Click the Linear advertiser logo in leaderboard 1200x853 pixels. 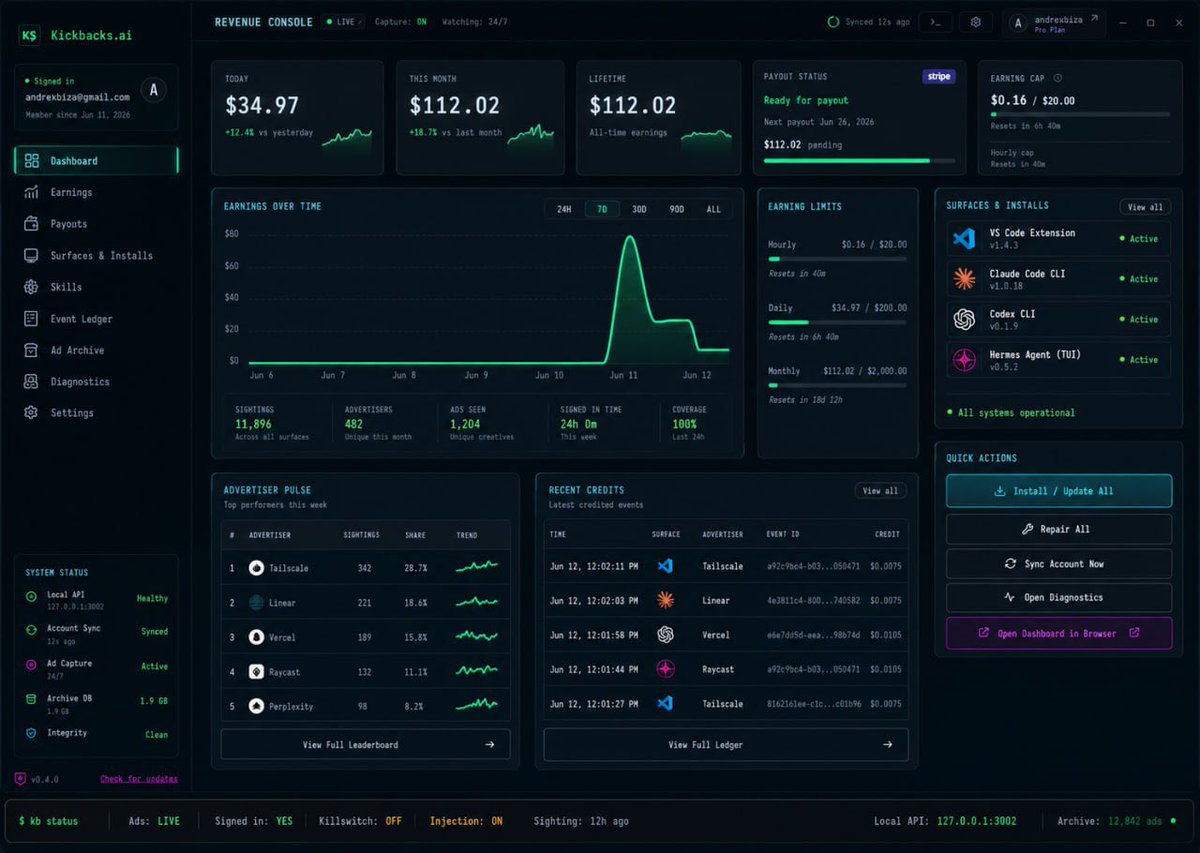(256, 602)
